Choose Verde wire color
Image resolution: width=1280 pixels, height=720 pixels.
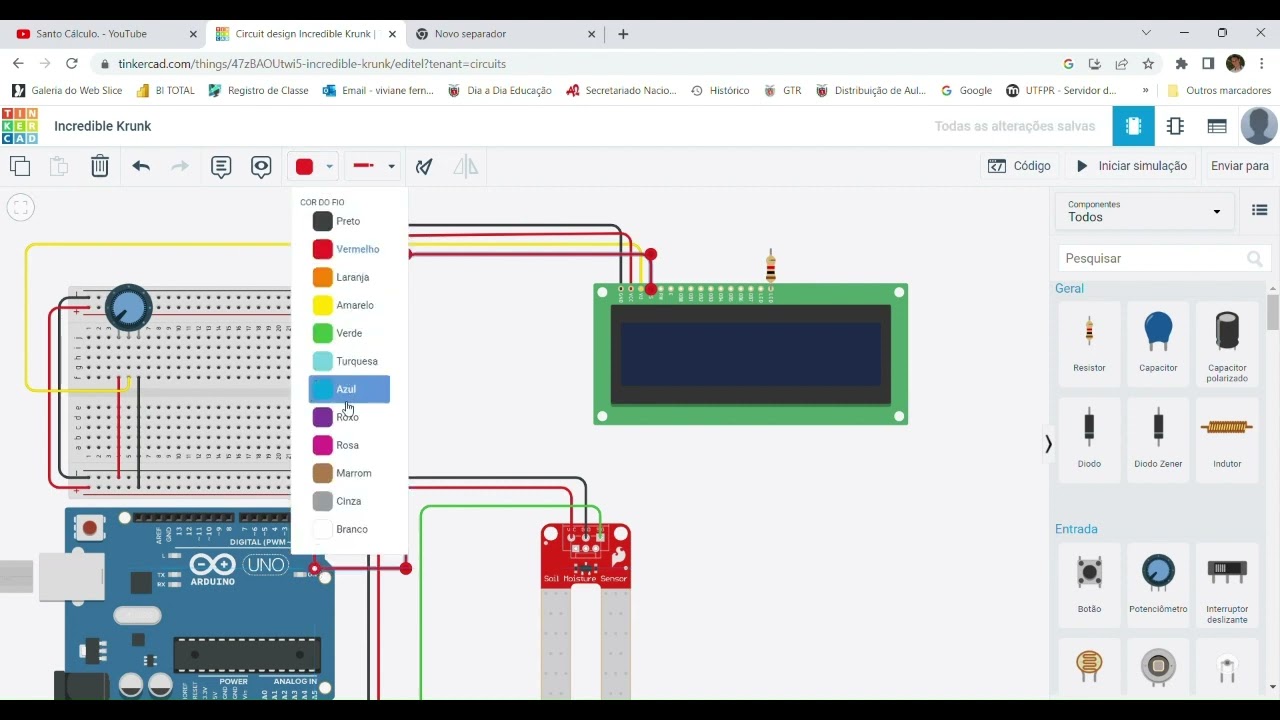349,333
